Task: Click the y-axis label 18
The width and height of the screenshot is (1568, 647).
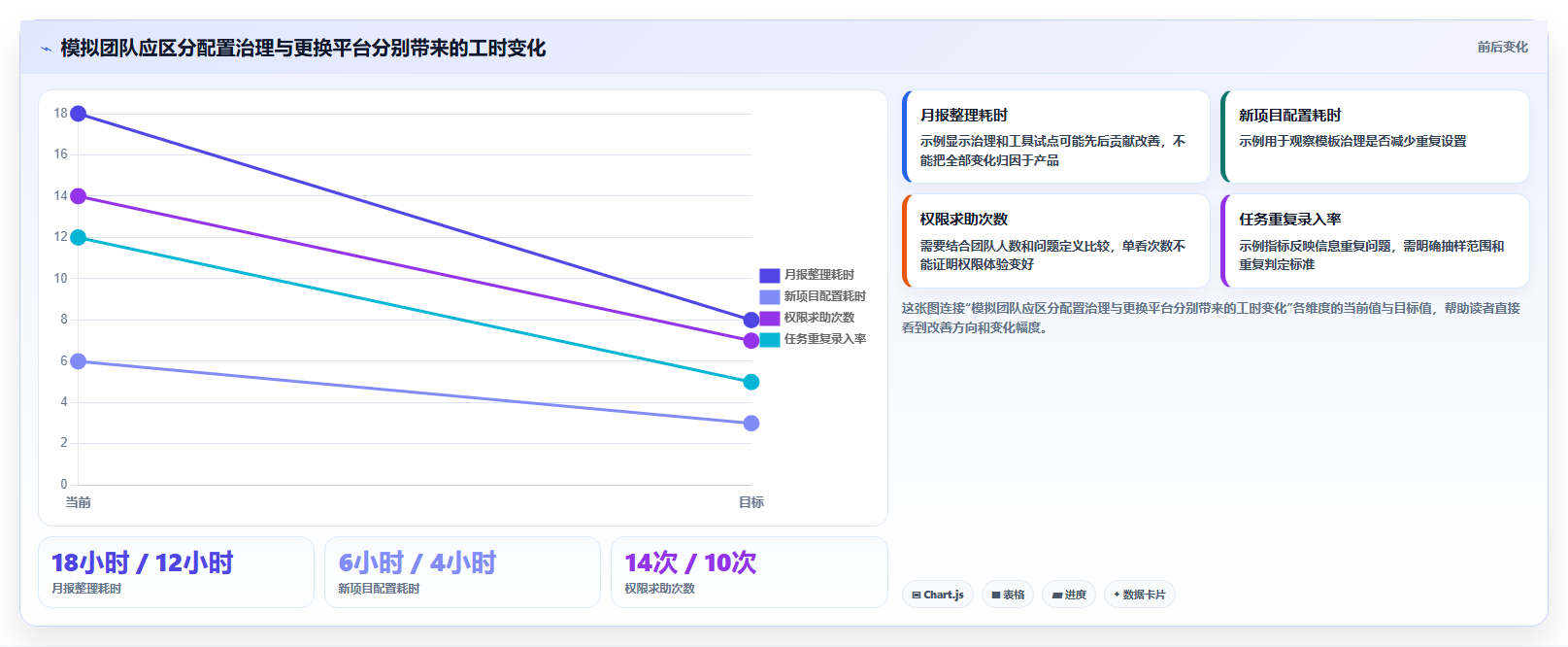Action: coord(60,114)
